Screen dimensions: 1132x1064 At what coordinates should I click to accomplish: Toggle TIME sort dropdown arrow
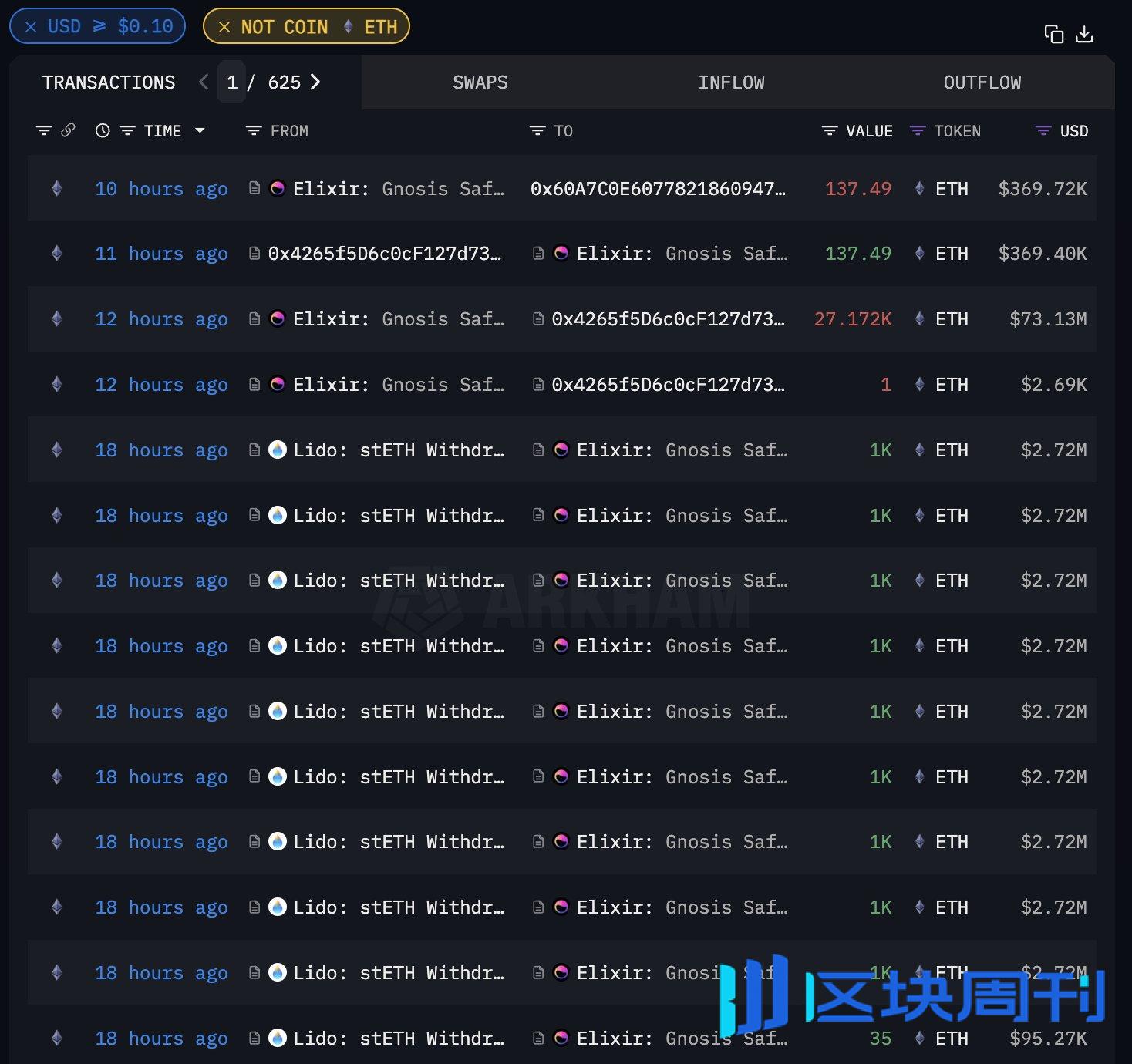(x=200, y=131)
